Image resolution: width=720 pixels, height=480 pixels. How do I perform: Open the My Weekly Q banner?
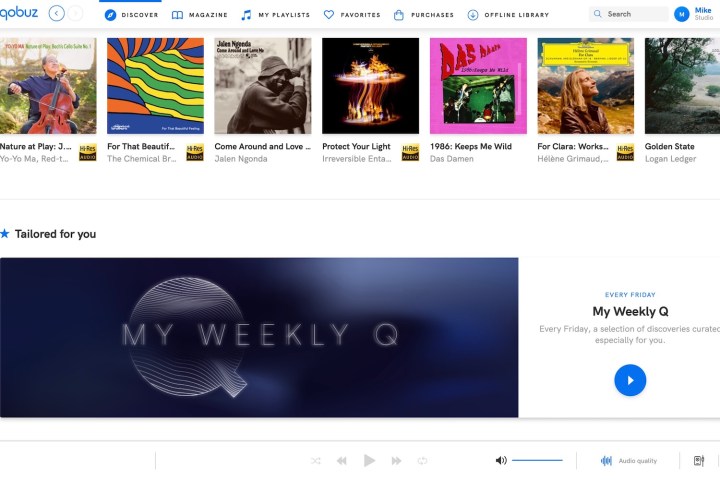point(259,338)
